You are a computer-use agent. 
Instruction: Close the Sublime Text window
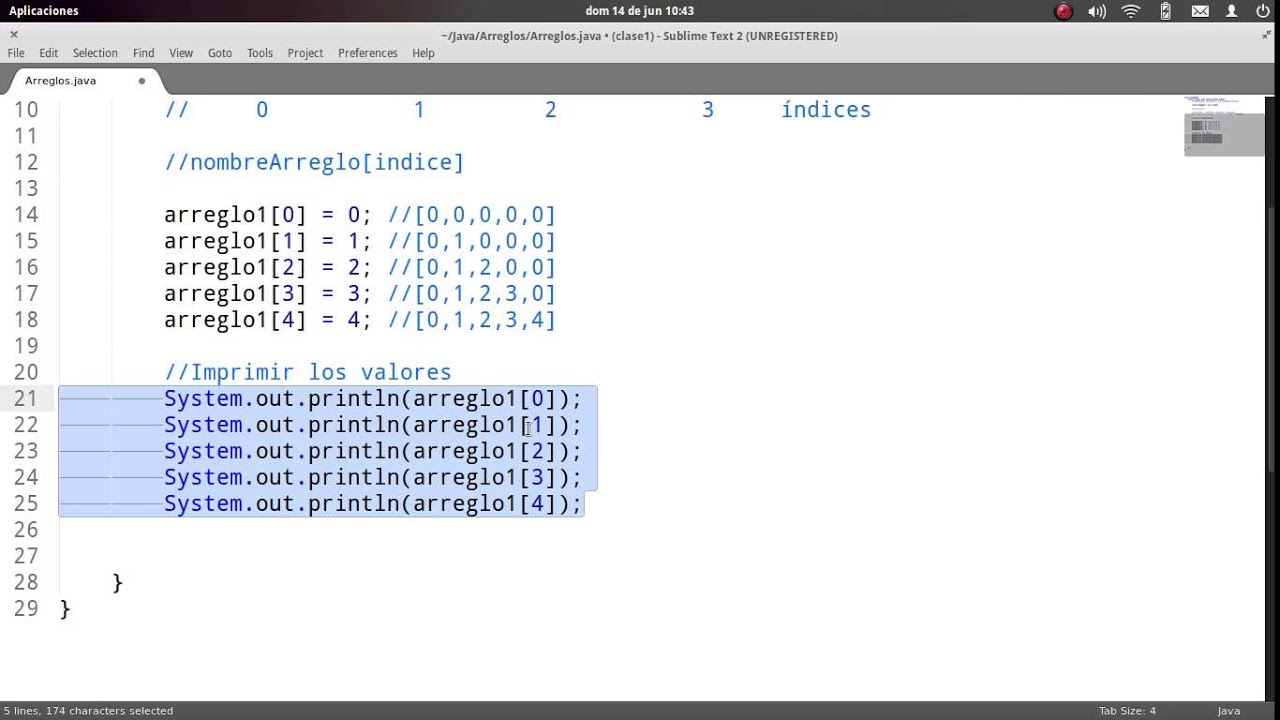(x=14, y=35)
